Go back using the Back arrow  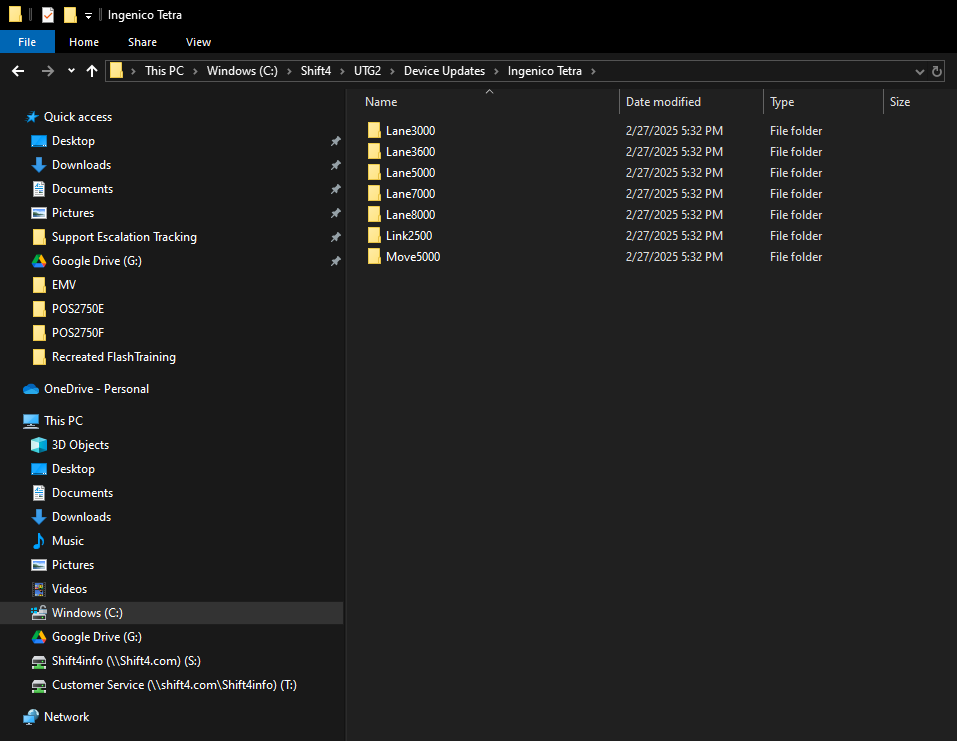pyautogui.click(x=18, y=71)
